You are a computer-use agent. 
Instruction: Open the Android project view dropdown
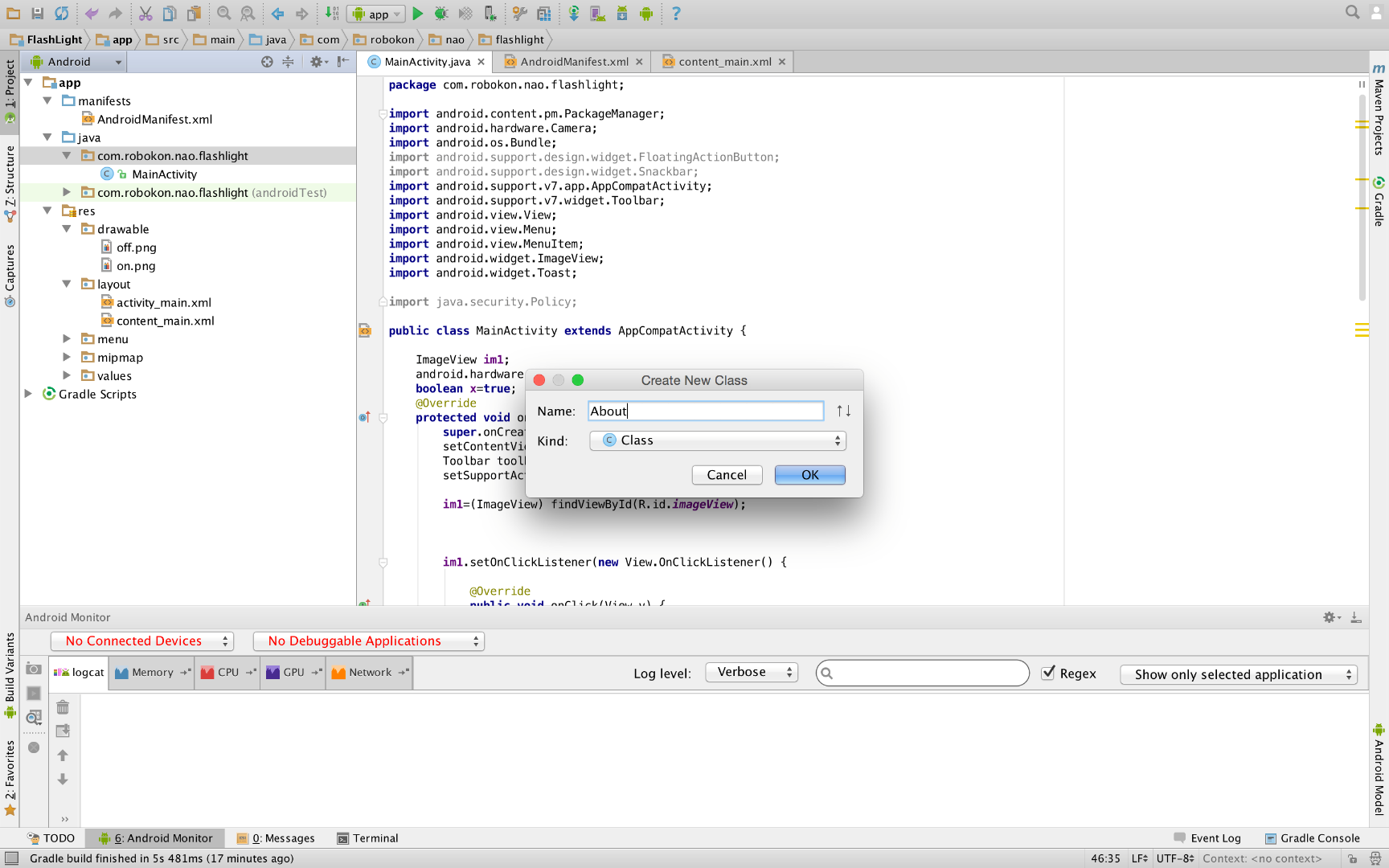click(x=76, y=62)
